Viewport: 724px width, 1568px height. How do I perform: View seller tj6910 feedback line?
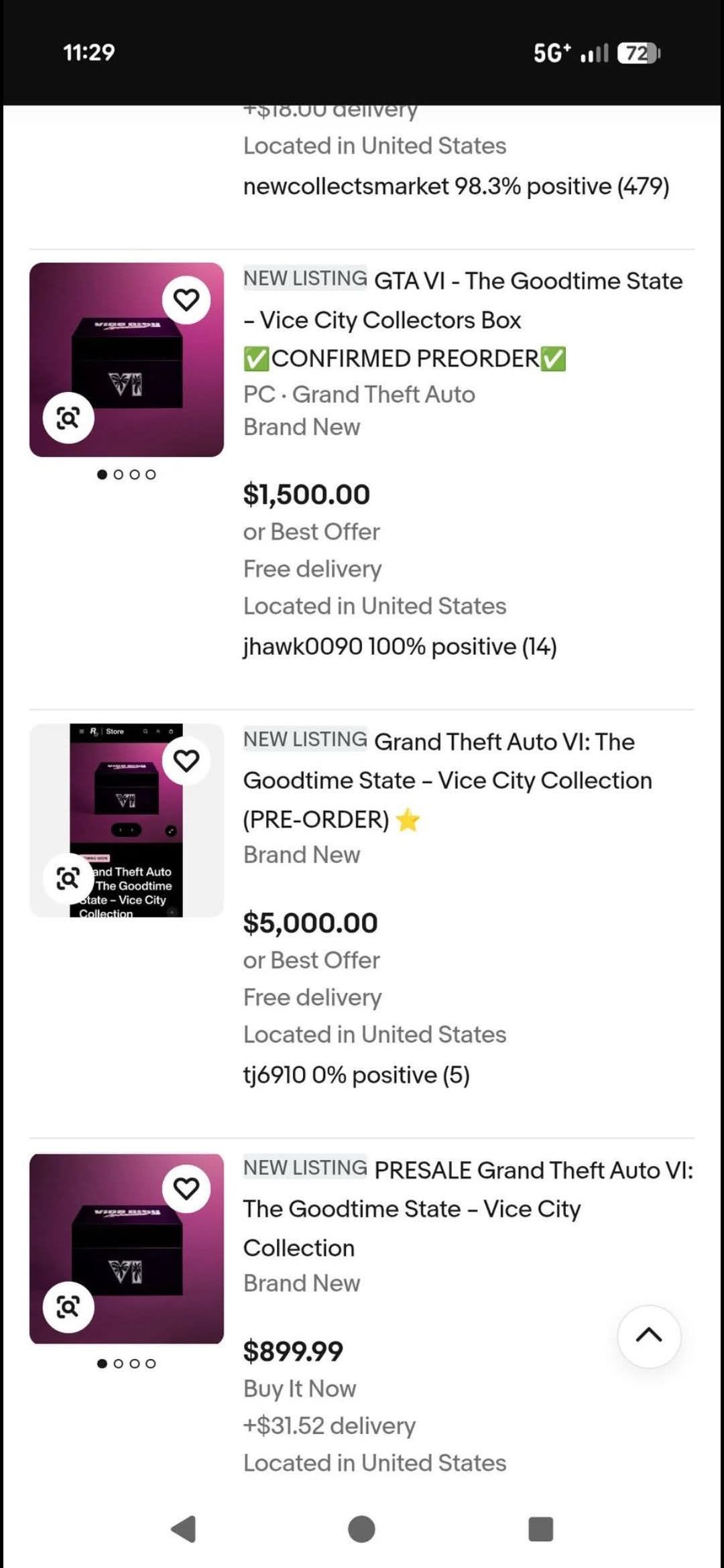[x=357, y=1075]
